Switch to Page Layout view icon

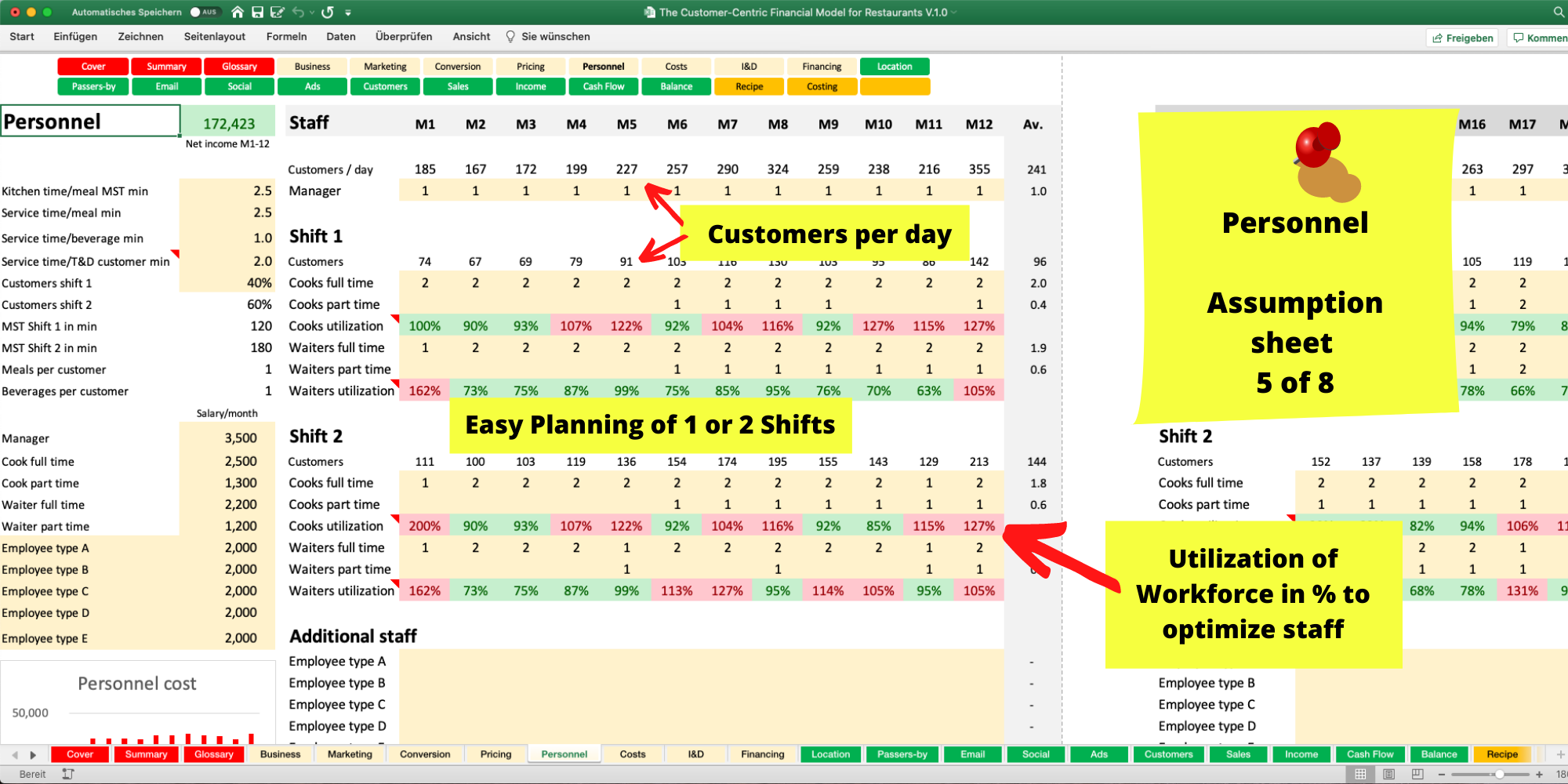pyautogui.click(x=1388, y=774)
